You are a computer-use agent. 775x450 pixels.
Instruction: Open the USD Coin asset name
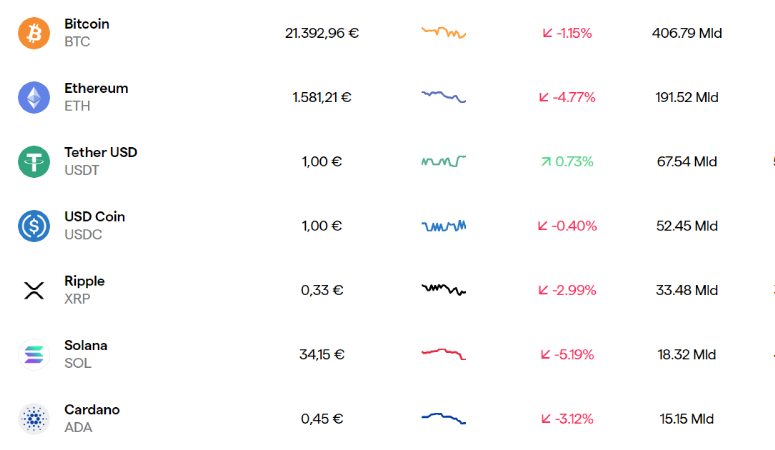[x=94, y=217]
